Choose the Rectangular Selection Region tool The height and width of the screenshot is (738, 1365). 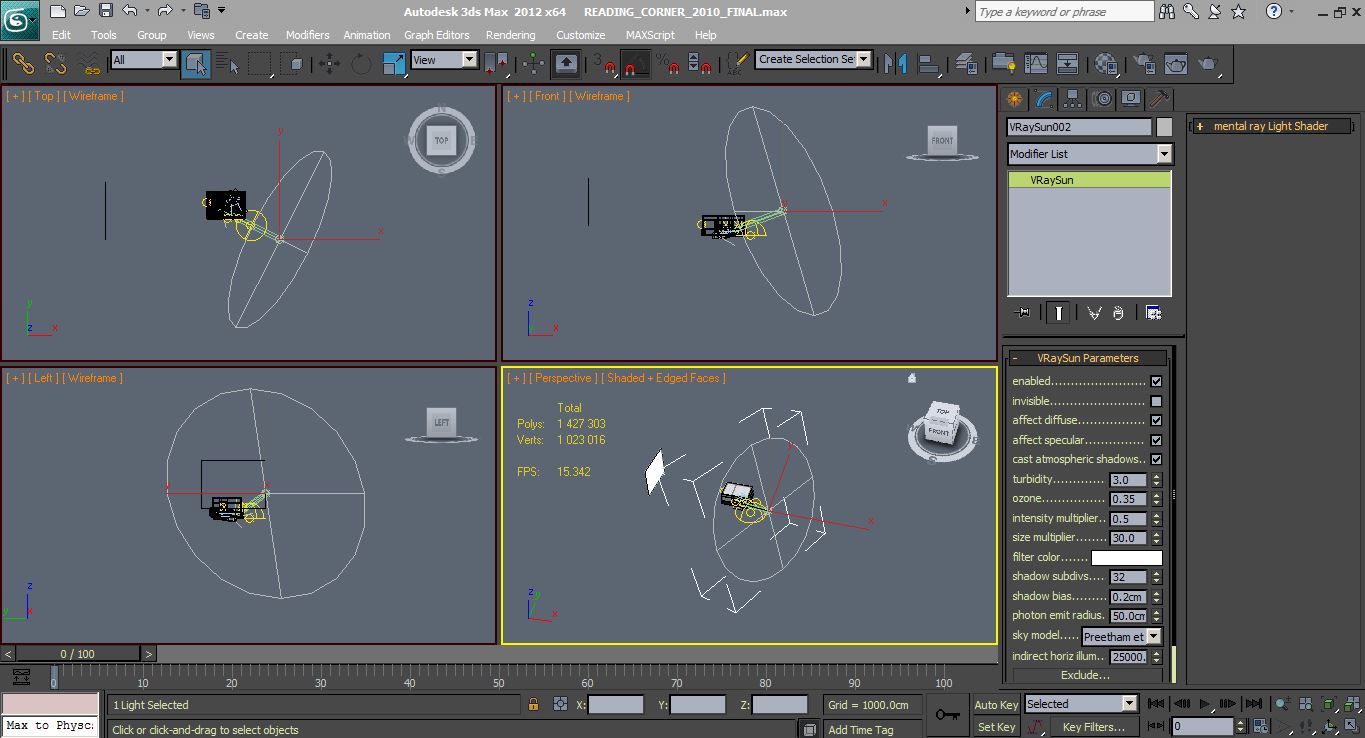(x=260, y=64)
